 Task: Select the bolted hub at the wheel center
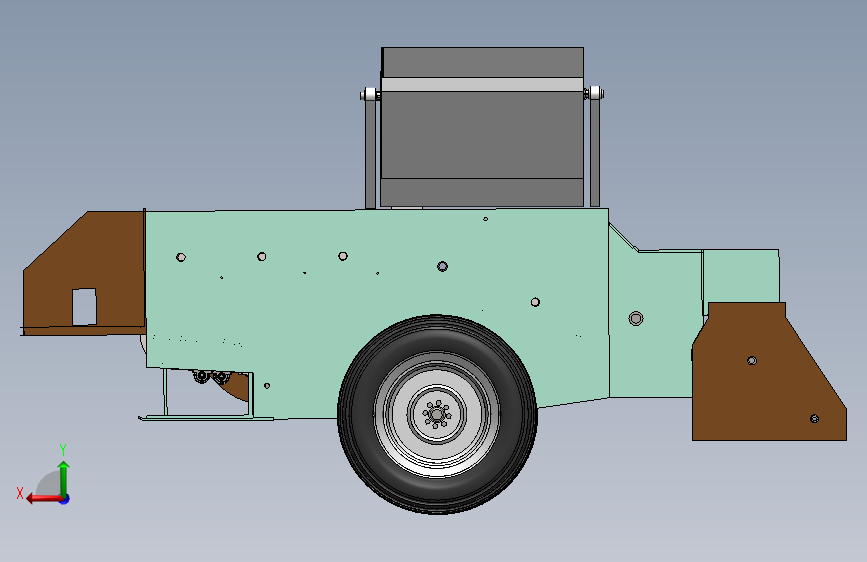point(437,414)
